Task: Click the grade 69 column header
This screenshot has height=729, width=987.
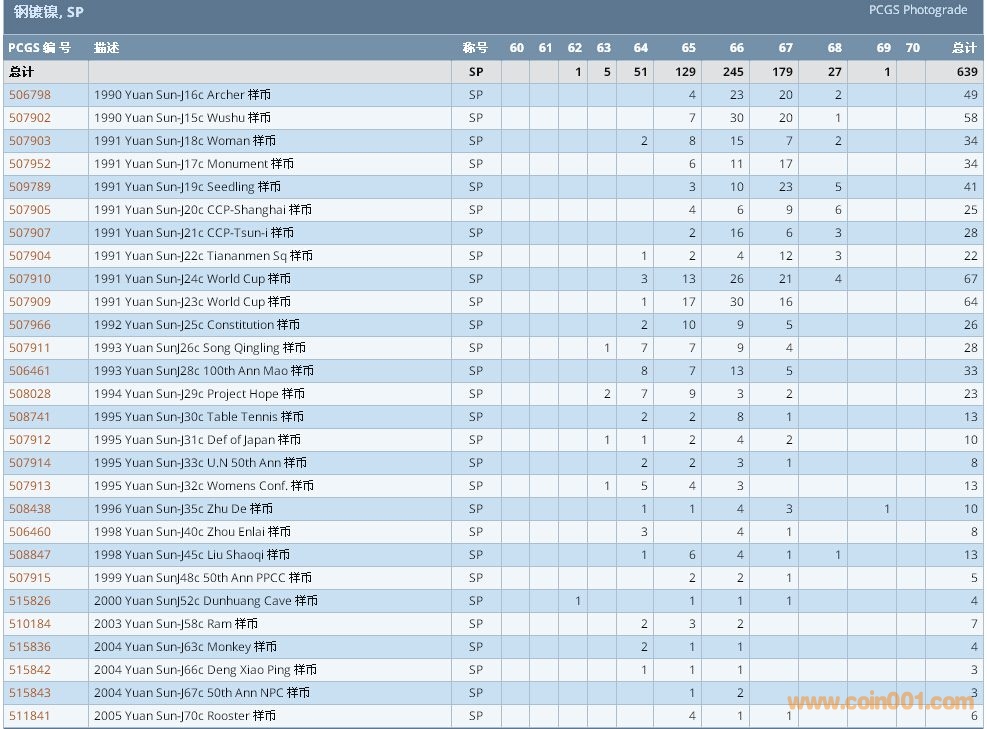Action: click(x=883, y=48)
